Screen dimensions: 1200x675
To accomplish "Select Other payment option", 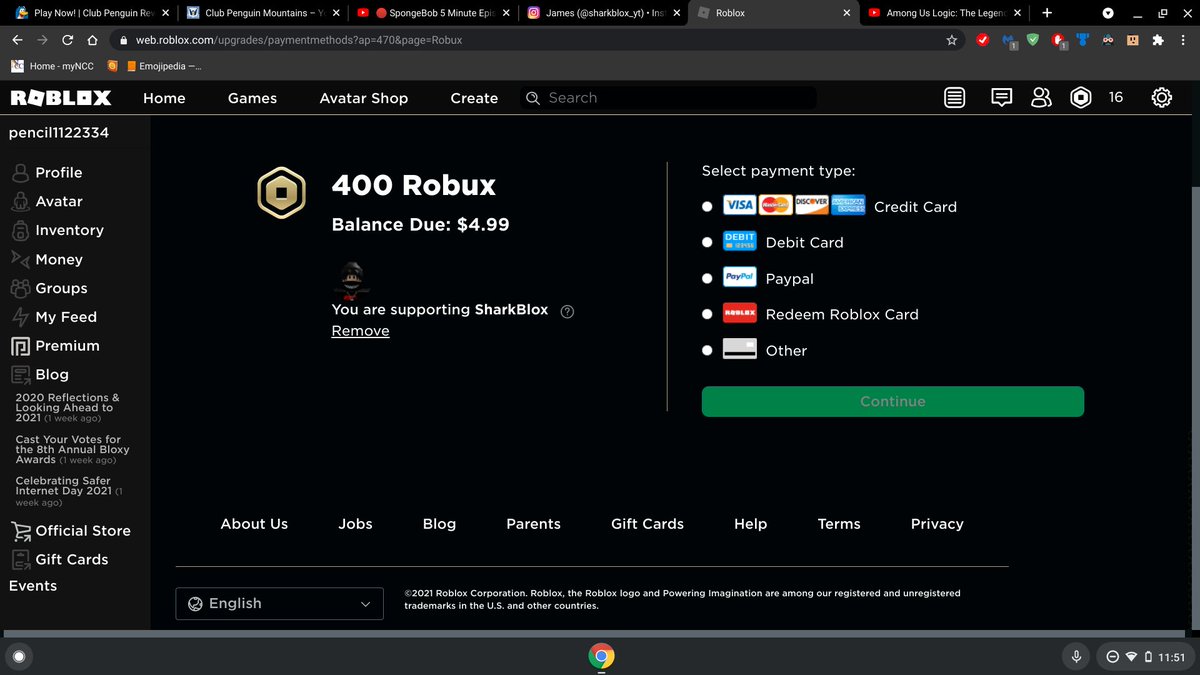I will click(x=707, y=350).
